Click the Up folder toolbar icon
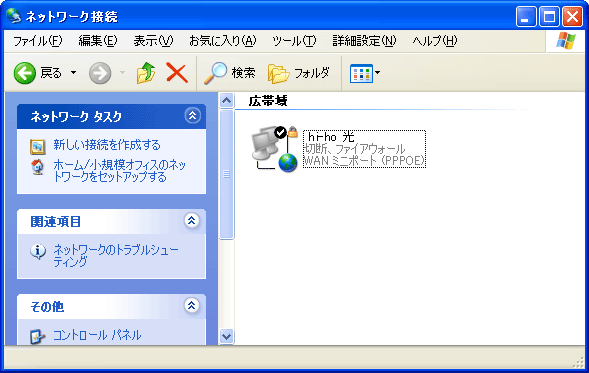This screenshot has height=373, width=589. (x=146, y=72)
